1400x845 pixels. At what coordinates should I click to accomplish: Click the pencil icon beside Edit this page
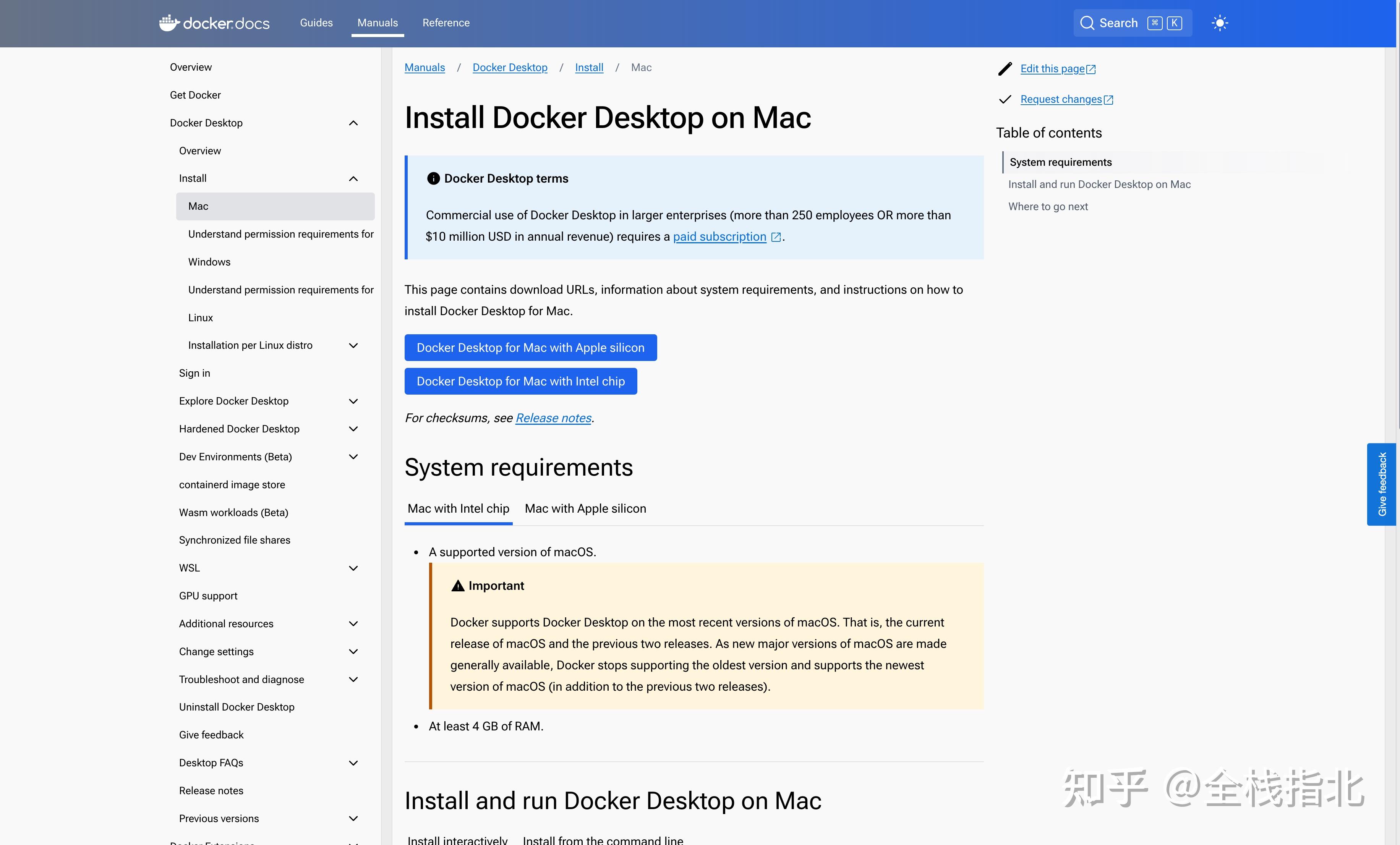1005,69
